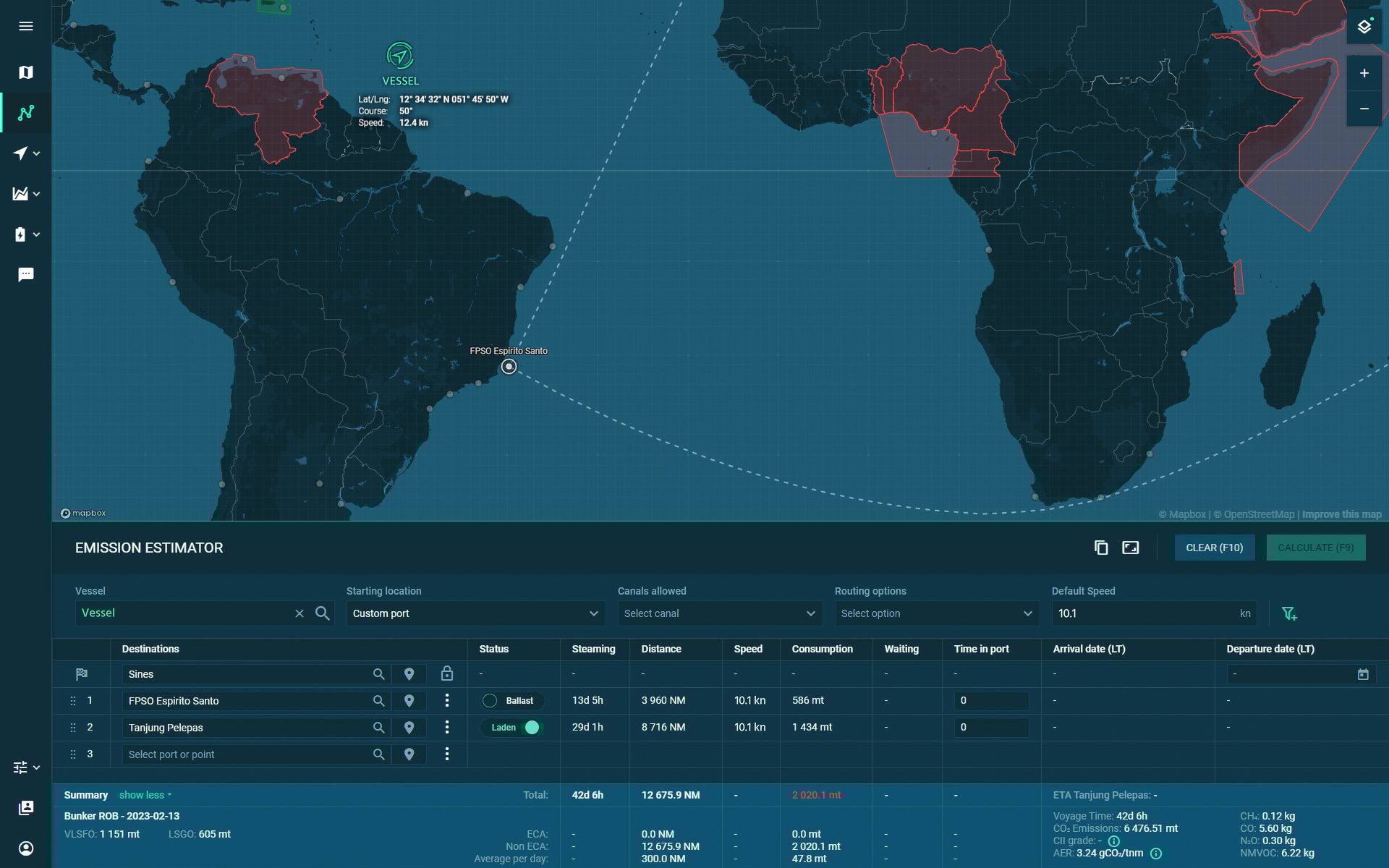1389x868 pixels.
Task: Open the hamburger menu
Action: (x=26, y=26)
